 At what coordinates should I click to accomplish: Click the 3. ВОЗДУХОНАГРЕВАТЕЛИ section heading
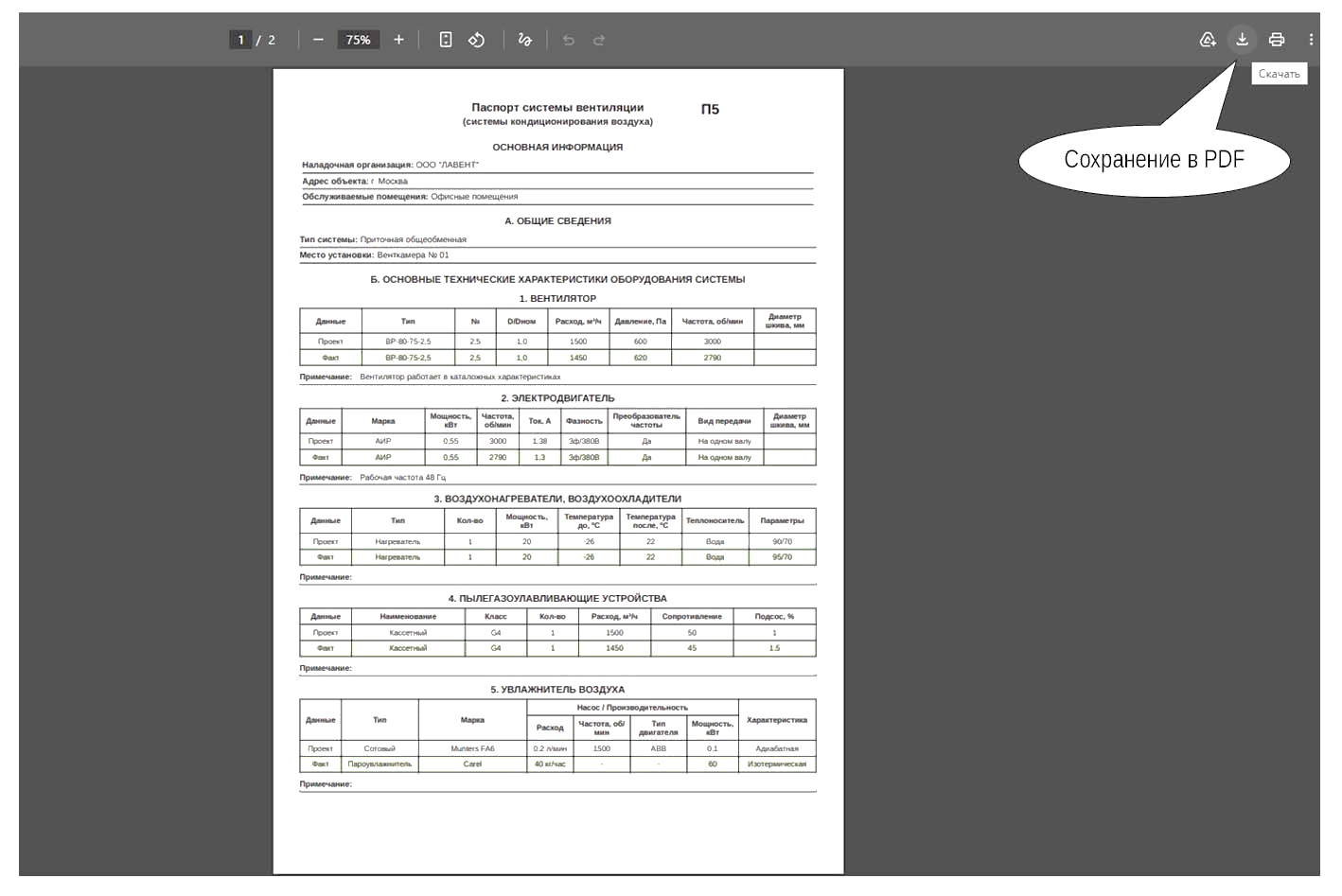pyautogui.click(x=557, y=499)
